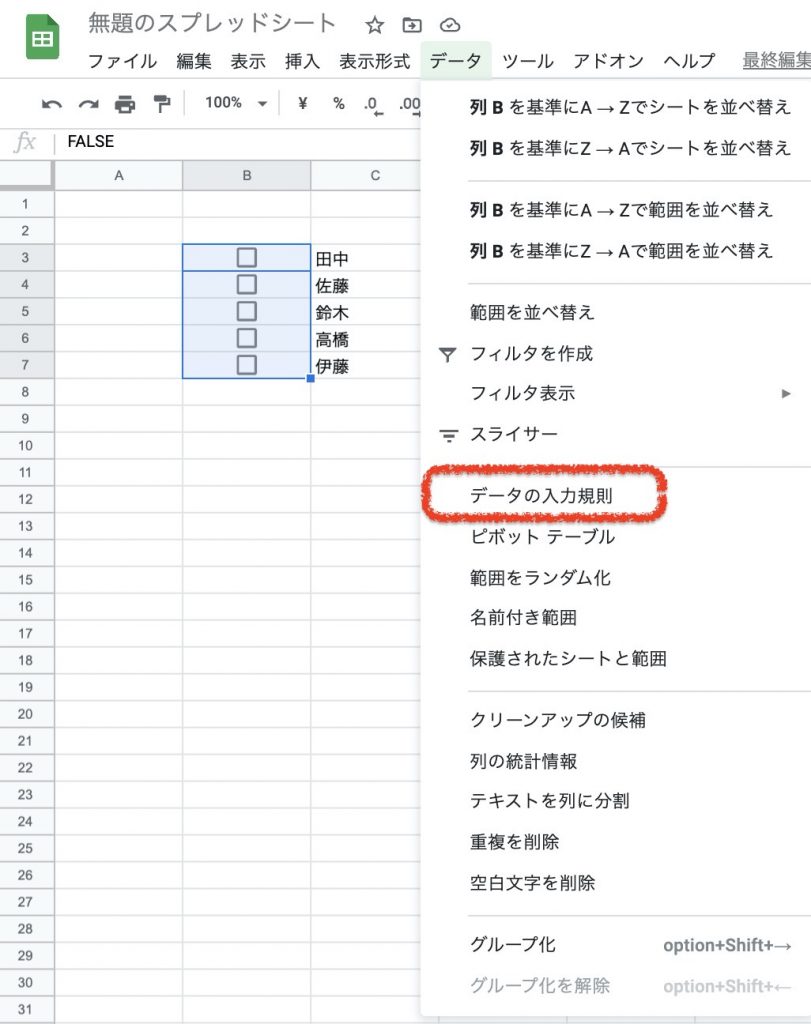Open the Google Sheets home logo

(x=42, y=38)
